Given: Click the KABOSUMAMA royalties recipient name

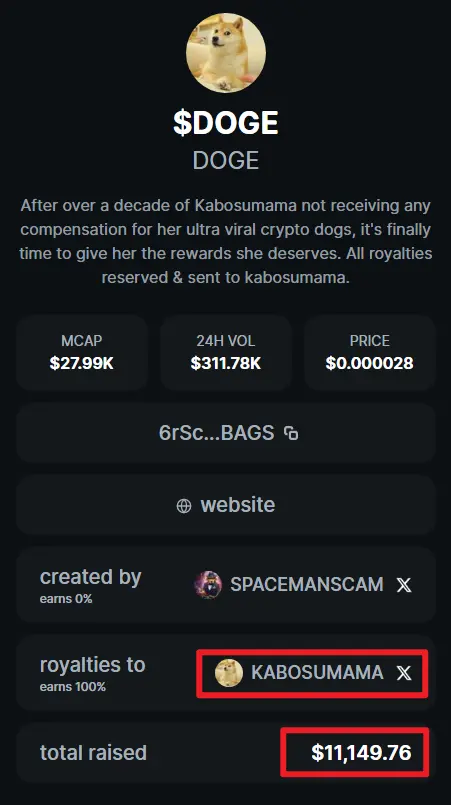Looking at the screenshot, I should coord(317,673).
